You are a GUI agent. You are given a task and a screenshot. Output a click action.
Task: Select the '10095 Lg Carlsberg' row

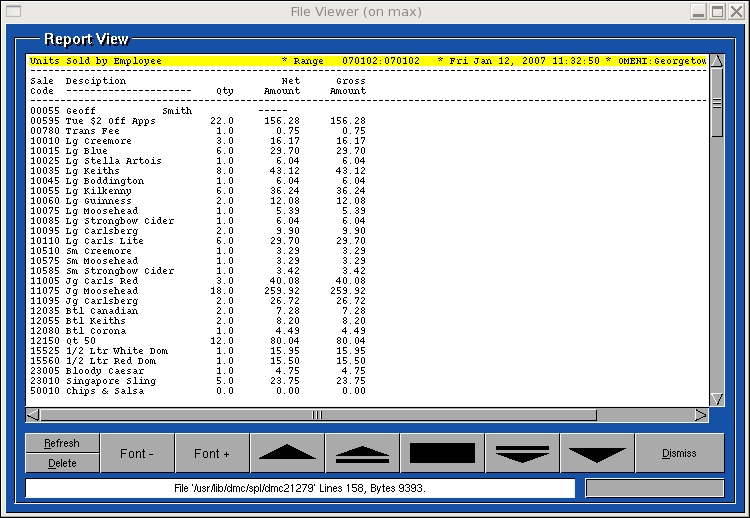[198, 231]
